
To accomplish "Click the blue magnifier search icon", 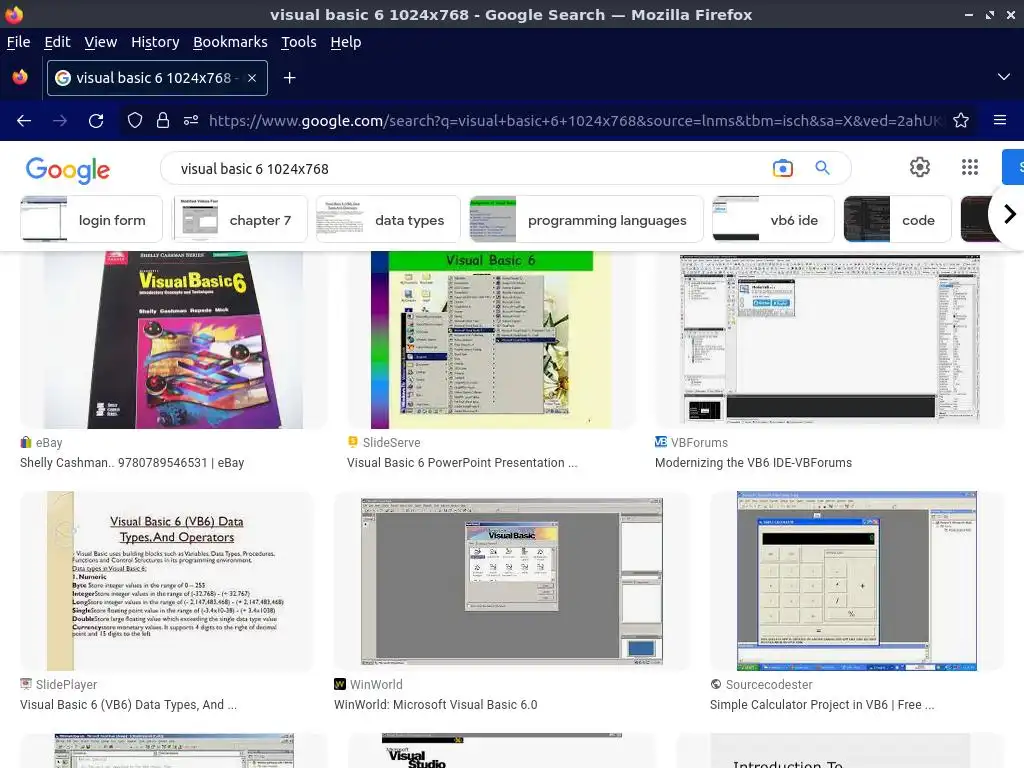I will [822, 168].
